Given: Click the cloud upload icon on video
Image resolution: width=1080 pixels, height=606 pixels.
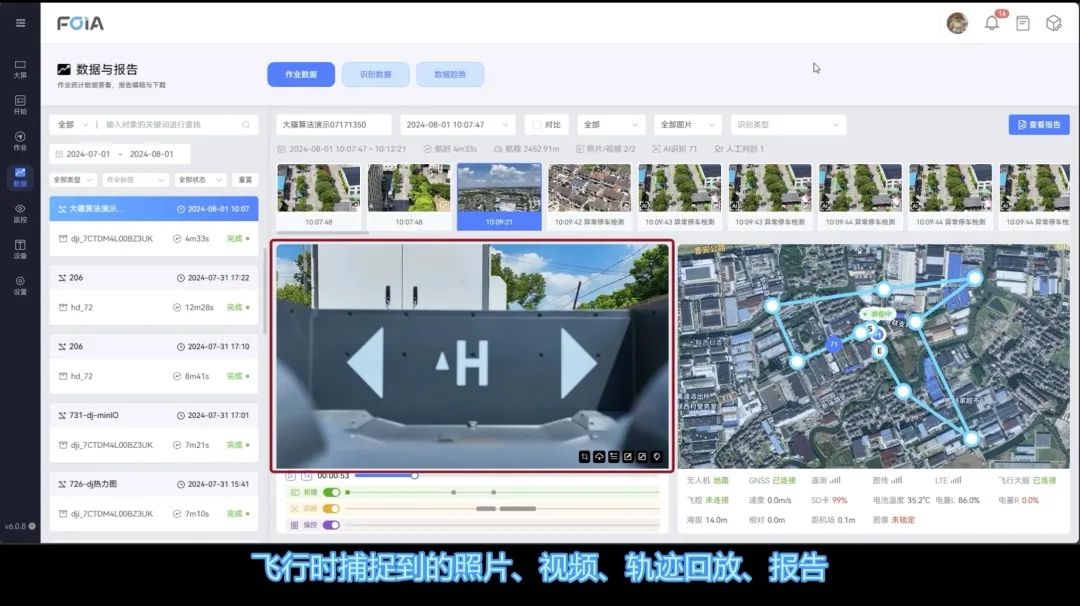Looking at the screenshot, I should [599, 457].
